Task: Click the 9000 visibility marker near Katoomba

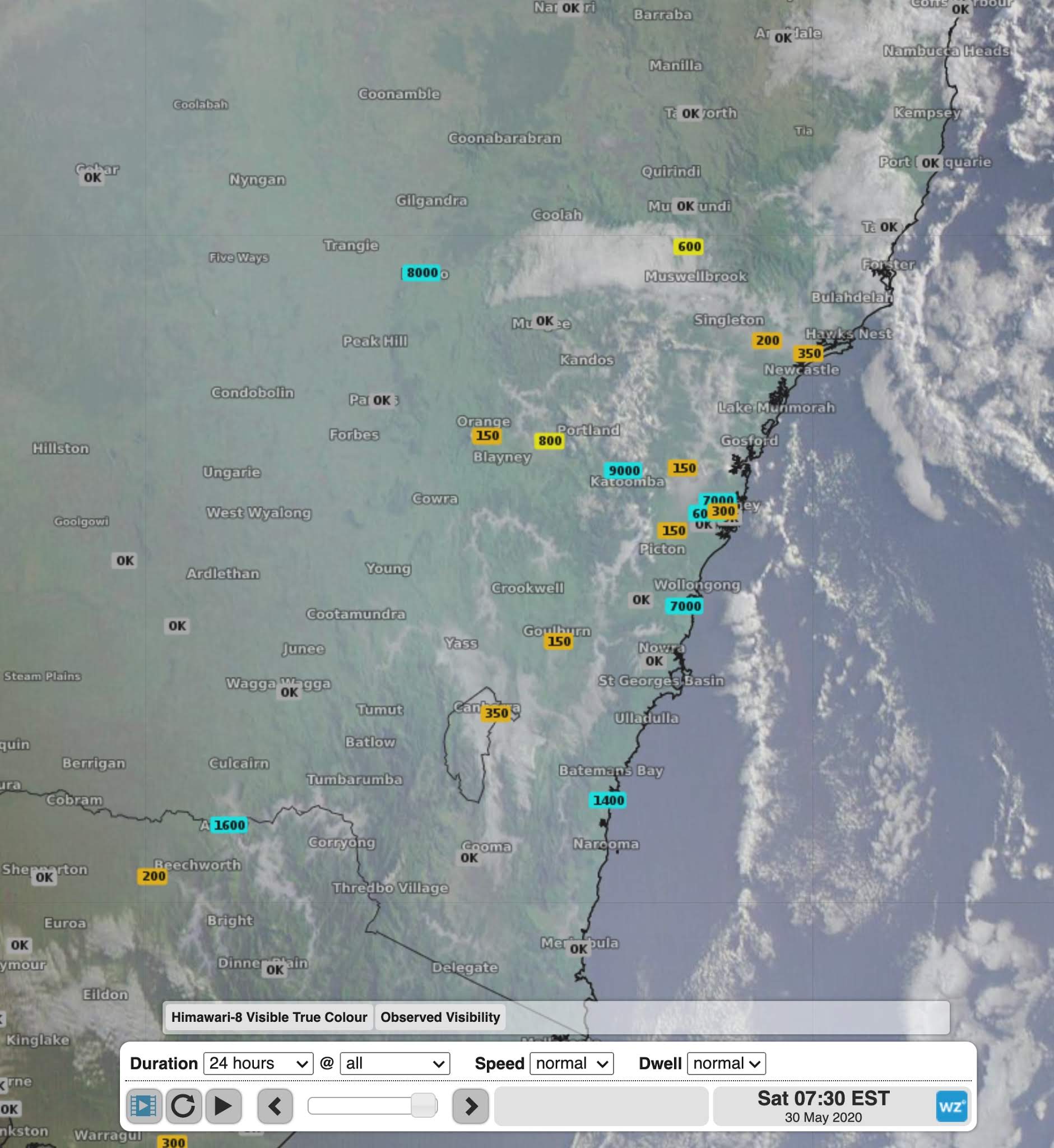Action: (x=624, y=471)
